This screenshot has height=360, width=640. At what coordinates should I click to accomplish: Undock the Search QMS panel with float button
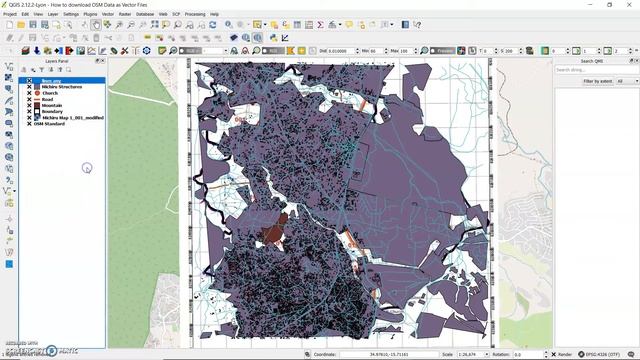[x=631, y=61]
